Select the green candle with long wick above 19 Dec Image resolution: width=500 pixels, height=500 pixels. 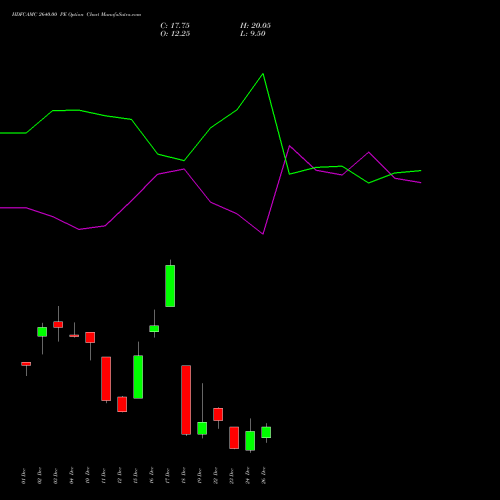click(x=202, y=428)
